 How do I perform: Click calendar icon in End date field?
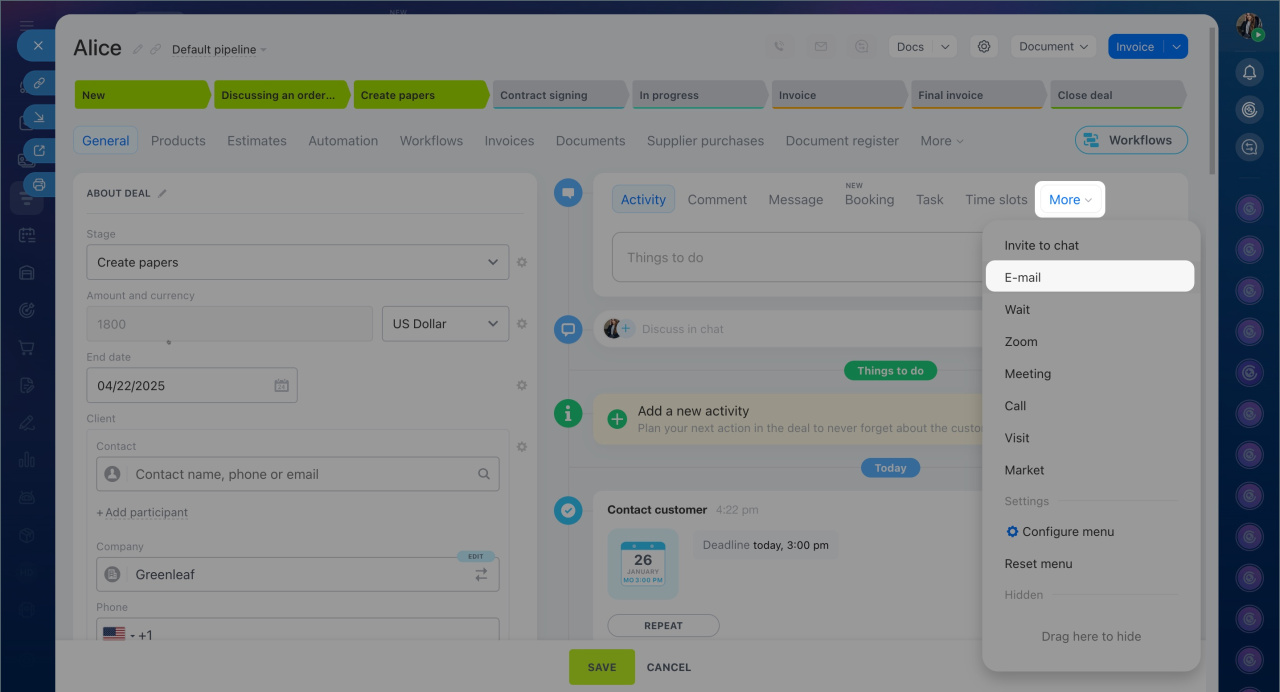pyautogui.click(x=281, y=386)
